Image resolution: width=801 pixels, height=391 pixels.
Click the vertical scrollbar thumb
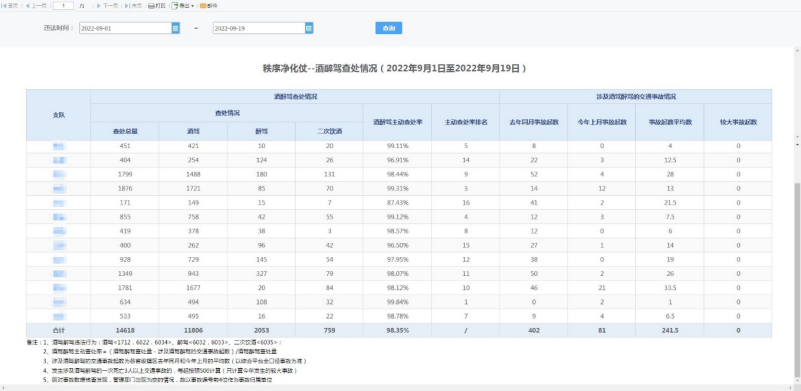pos(797,279)
